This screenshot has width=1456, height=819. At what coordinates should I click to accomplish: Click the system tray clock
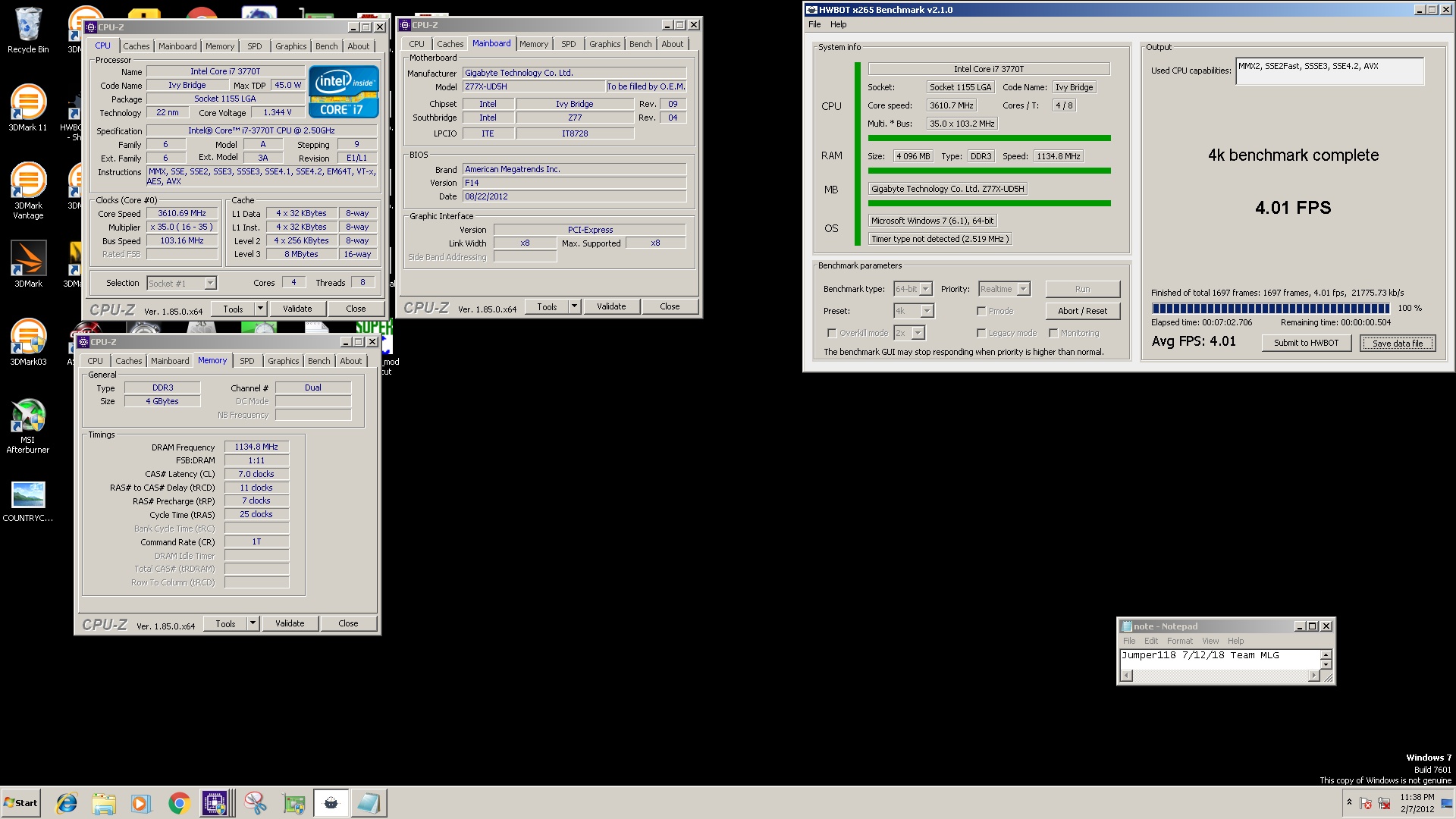(x=1417, y=803)
